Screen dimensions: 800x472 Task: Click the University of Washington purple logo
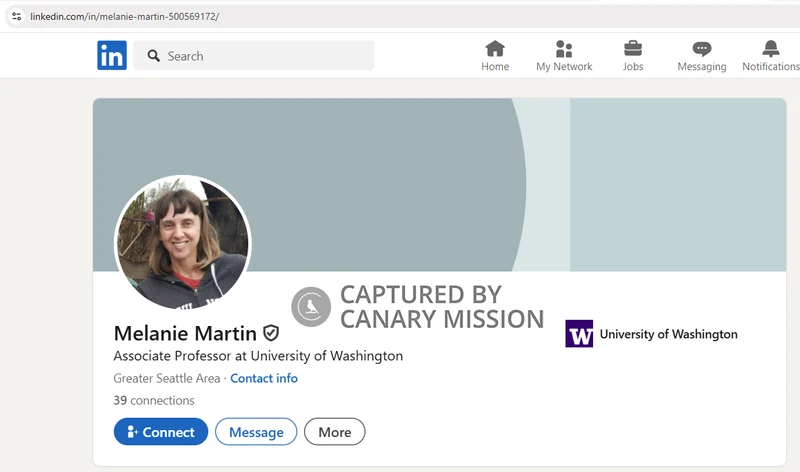pos(579,334)
